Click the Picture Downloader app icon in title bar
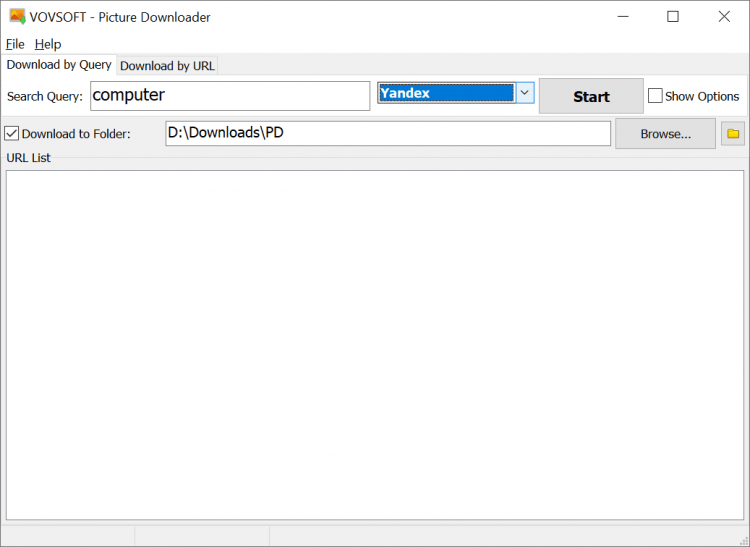 pyautogui.click(x=17, y=17)
